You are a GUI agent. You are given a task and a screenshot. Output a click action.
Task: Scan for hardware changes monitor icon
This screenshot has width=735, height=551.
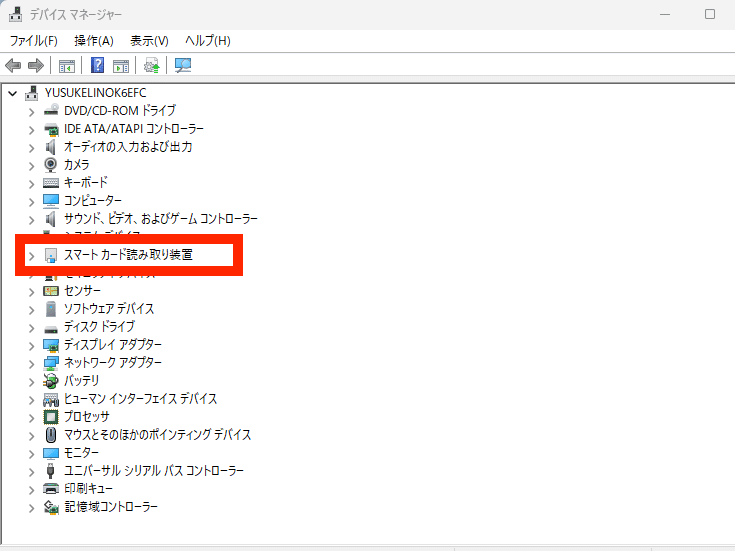pyautogui.click(x=183, y=65)
